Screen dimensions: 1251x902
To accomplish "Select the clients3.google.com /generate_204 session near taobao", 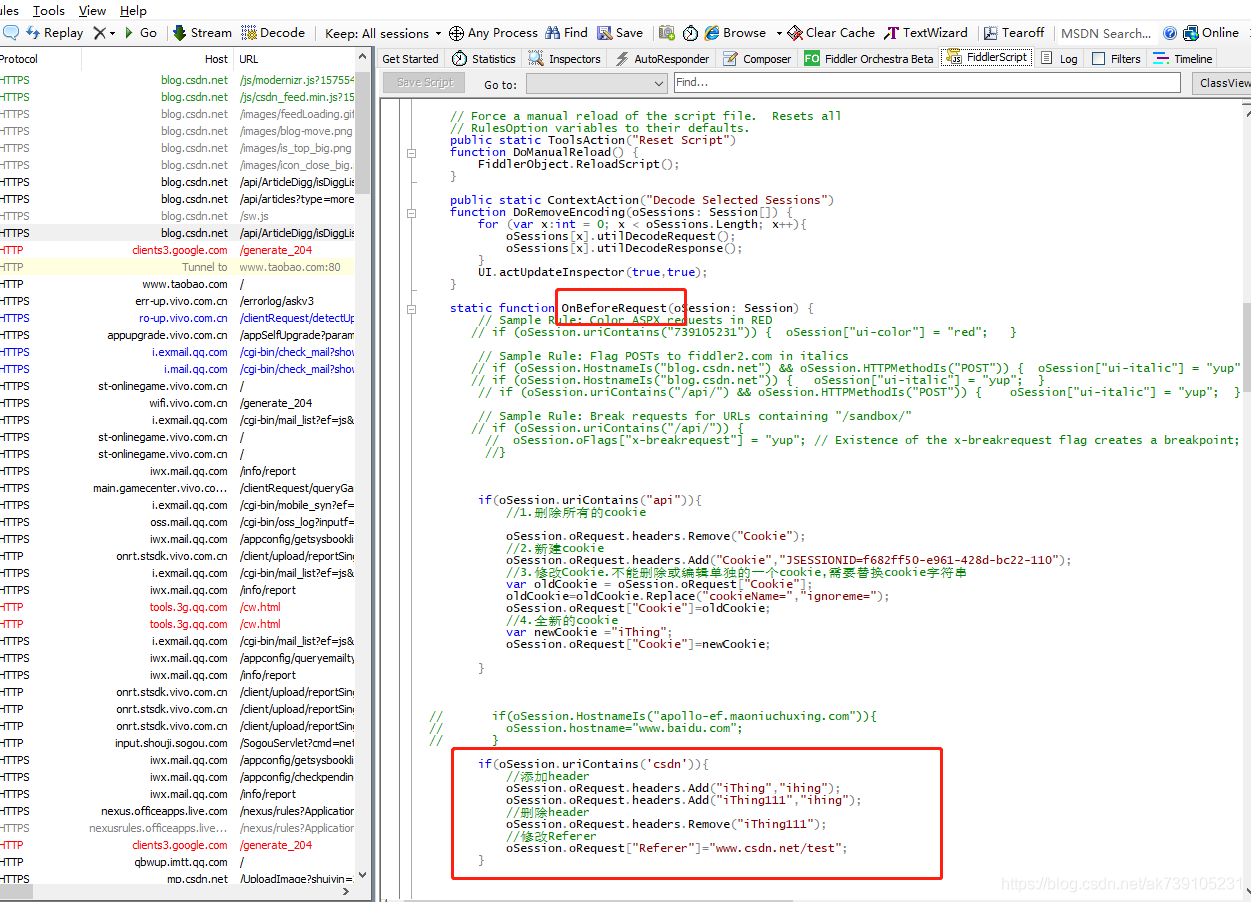I will (178, 250).
